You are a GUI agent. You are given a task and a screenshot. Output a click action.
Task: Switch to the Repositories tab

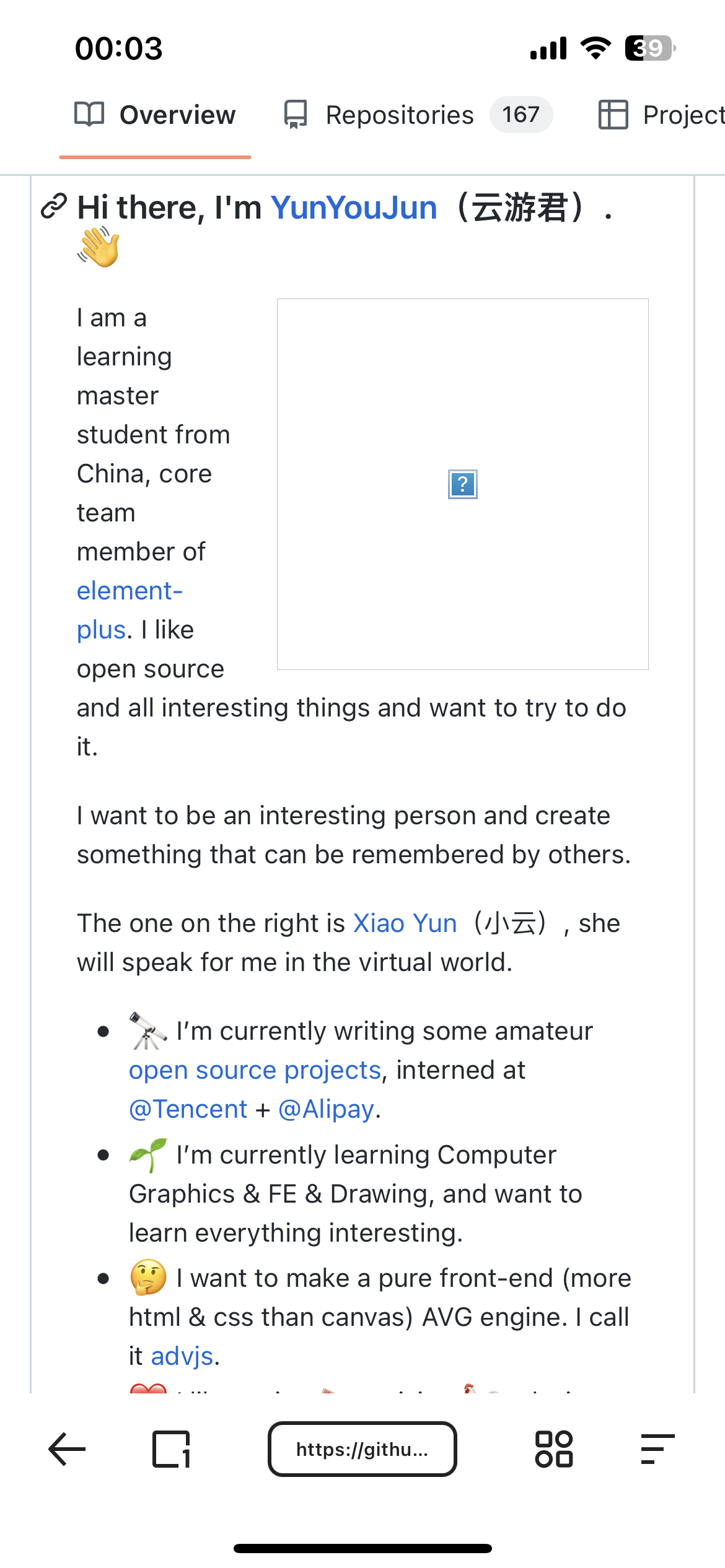click(x=400, y=115)
